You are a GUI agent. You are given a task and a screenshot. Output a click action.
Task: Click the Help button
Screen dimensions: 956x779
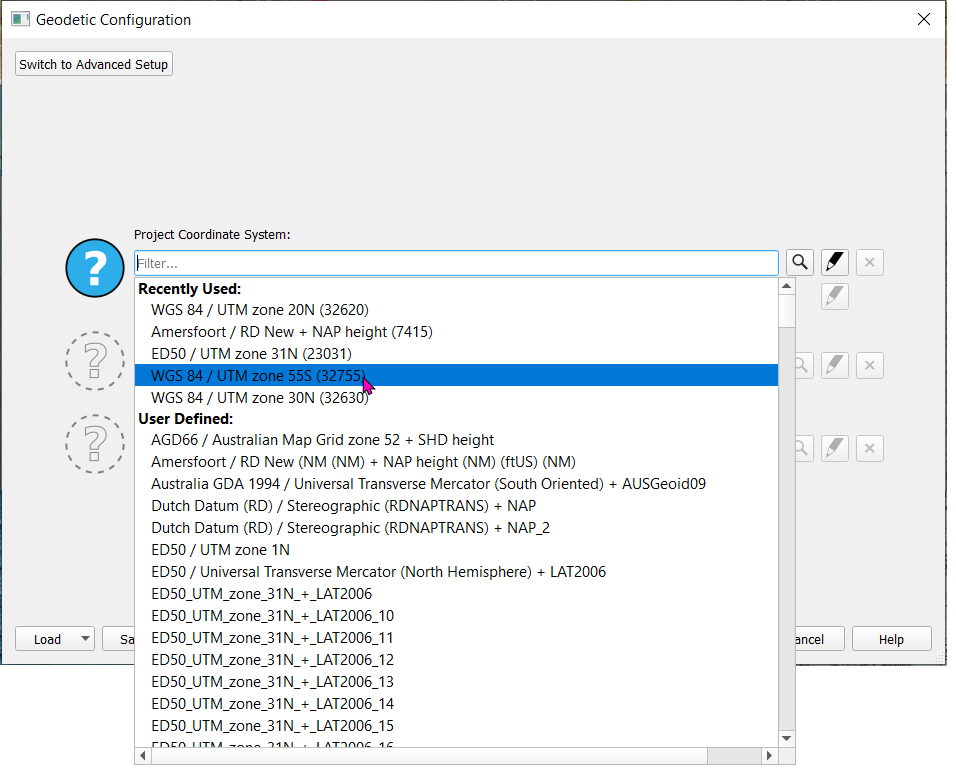coord(891,639)
